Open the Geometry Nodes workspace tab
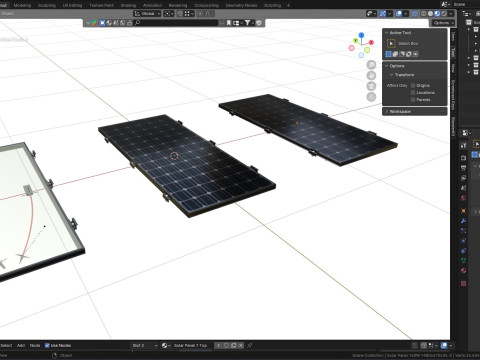 pos(241,5)
